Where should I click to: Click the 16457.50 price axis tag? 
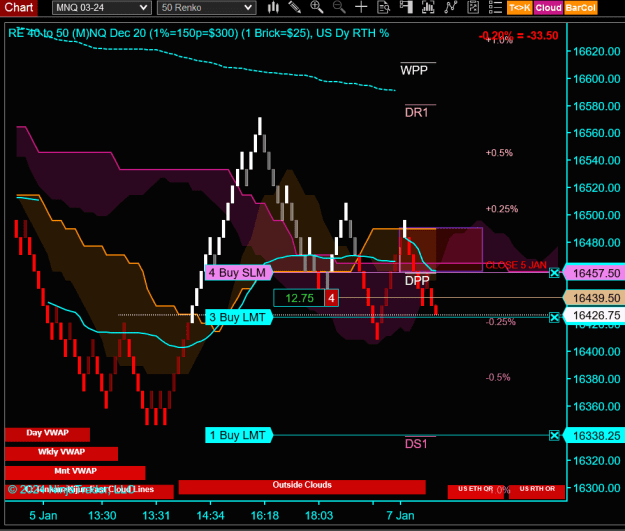pos(594,273)
